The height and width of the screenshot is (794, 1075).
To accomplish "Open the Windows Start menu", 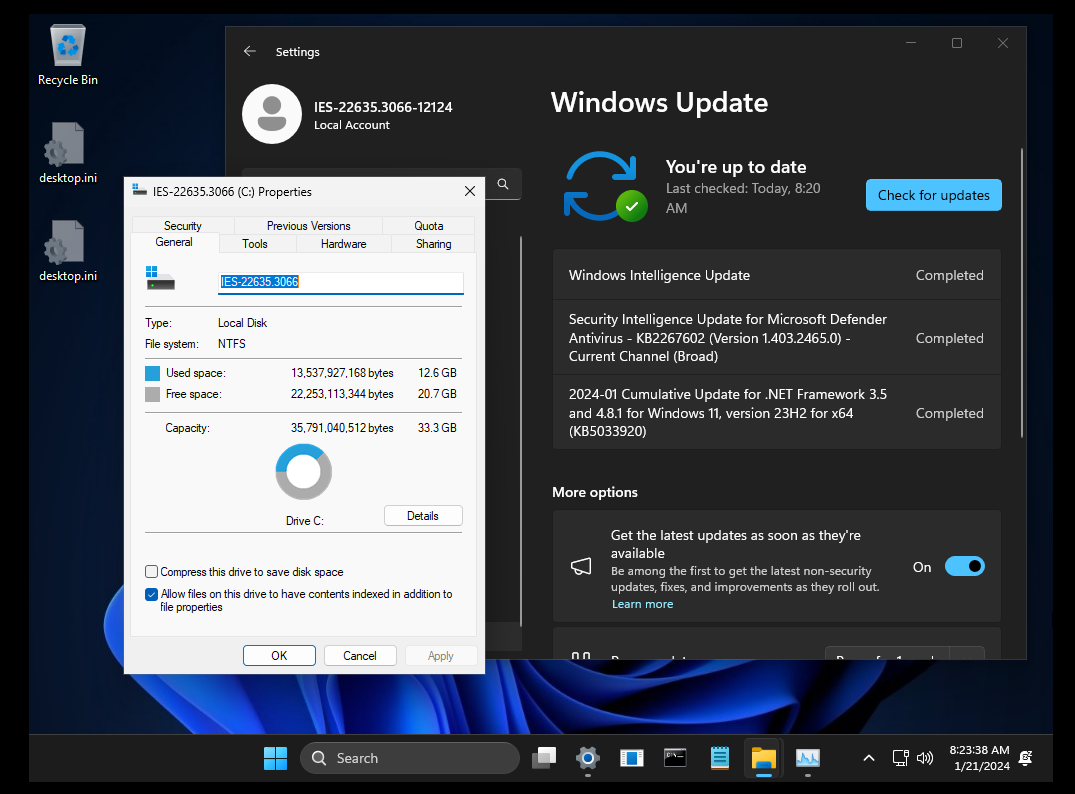I will tap(276, 758).
